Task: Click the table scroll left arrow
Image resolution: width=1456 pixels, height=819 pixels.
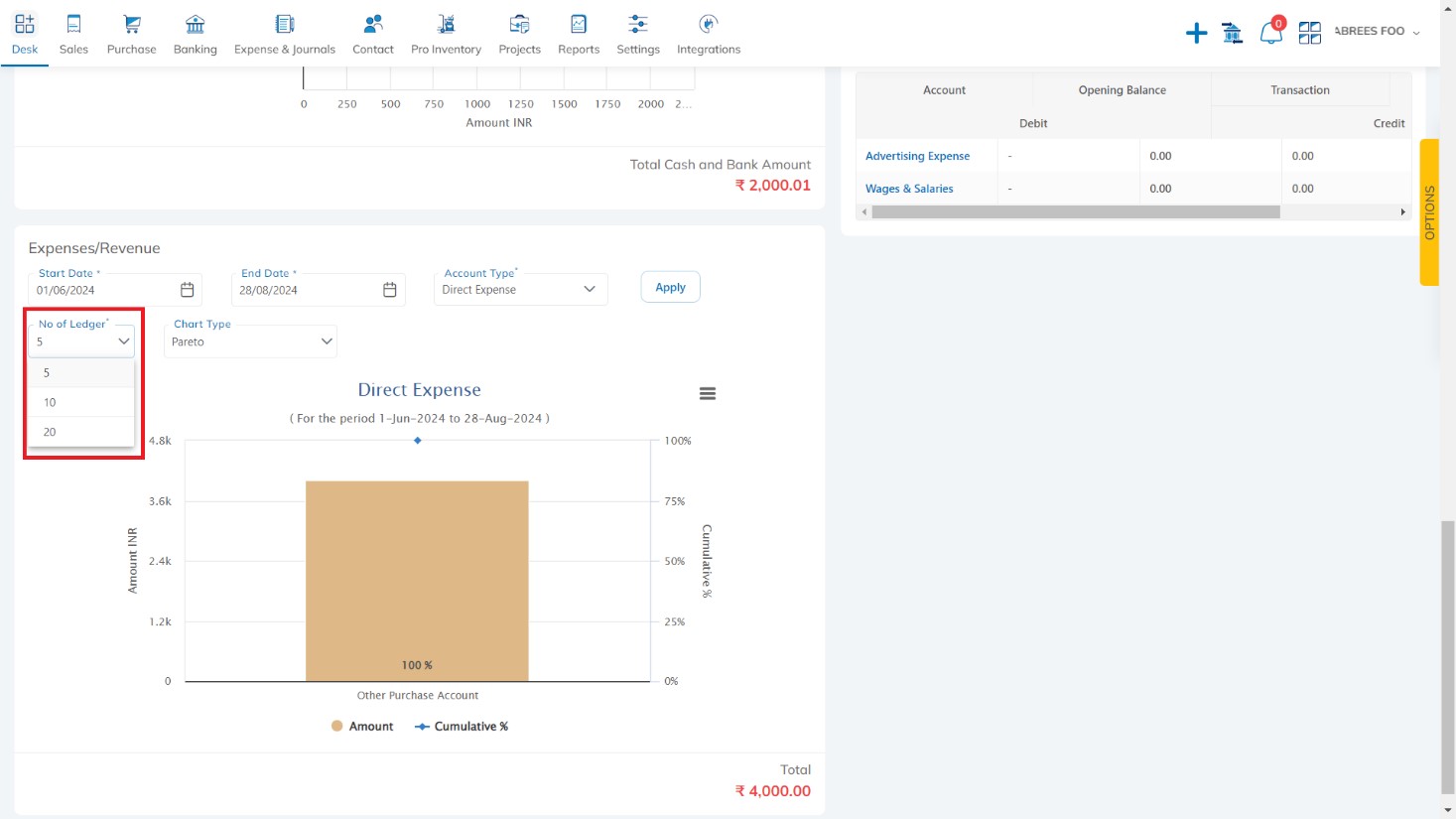Action: tap(864, 211)
